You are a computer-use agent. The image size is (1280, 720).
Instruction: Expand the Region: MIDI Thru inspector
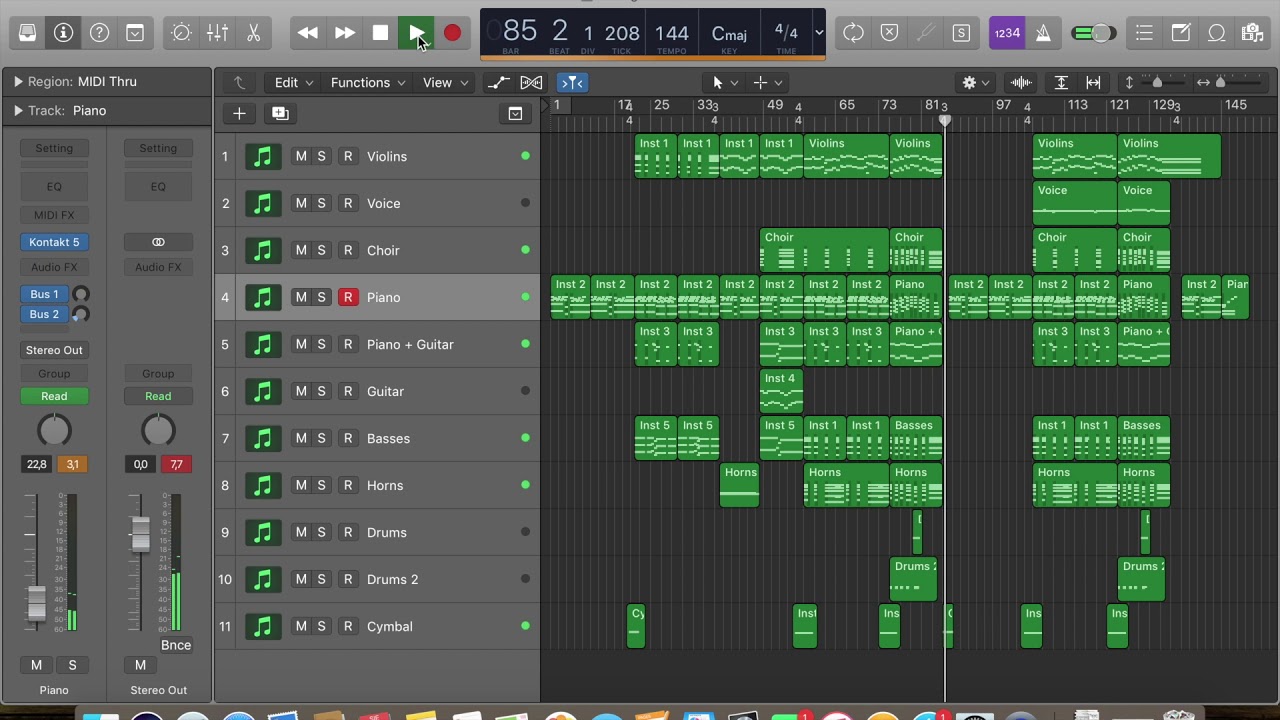[x=17, y=81]
